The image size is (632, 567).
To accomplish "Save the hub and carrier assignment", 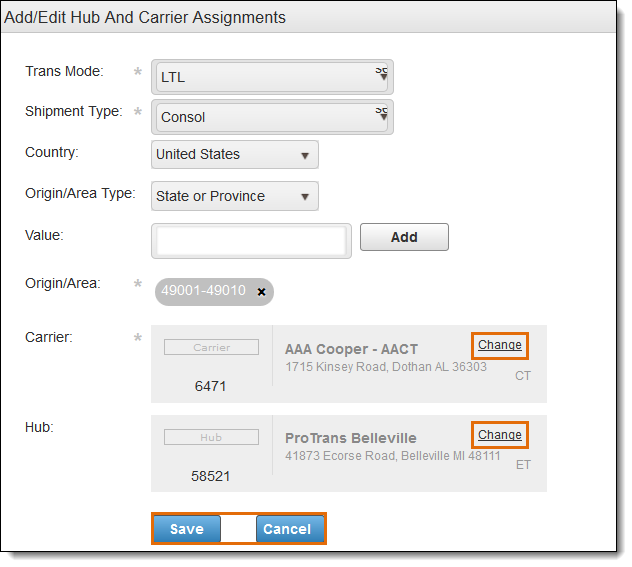I will click(x=187, y=529).
